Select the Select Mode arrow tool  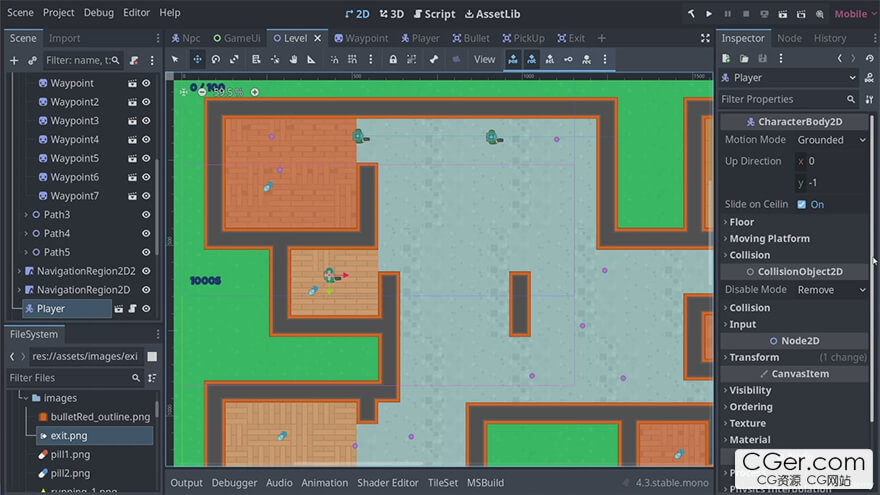tap(175, 59)
